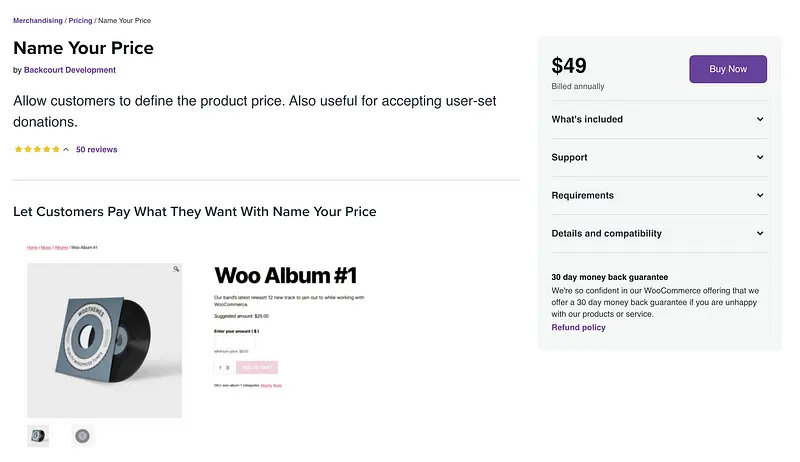Screen dimensions: 800x462
Task: Click the Enter your amount field
Action: click(235, 342)
